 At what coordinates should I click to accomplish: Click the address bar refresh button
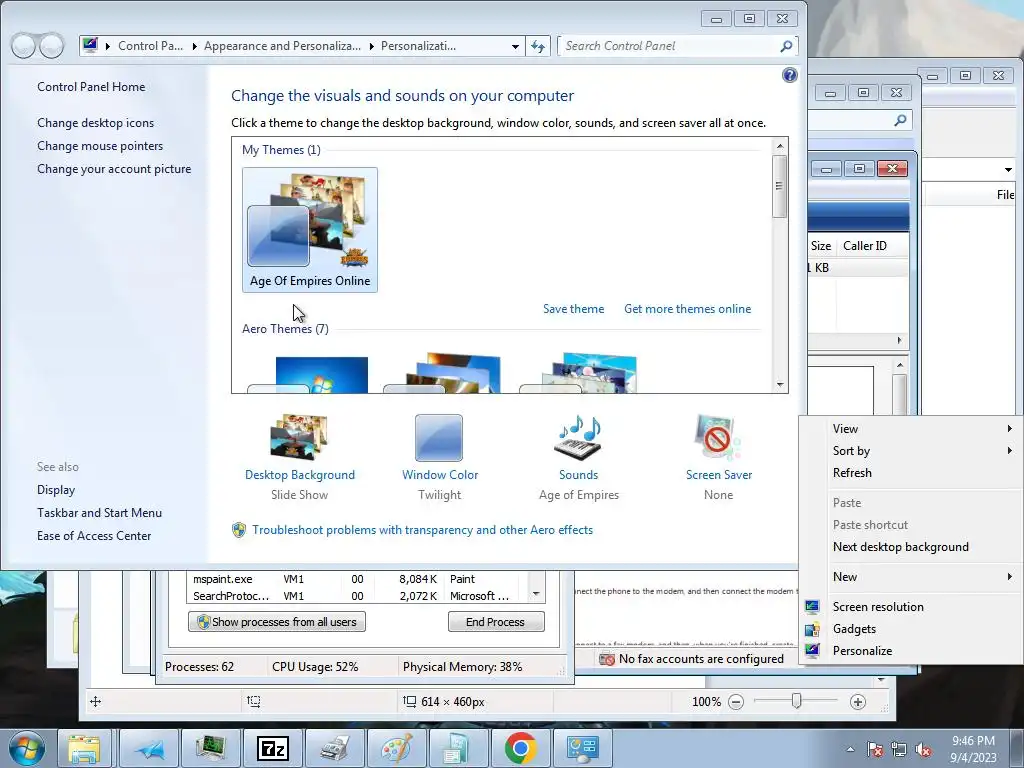(x=538, y=46)
